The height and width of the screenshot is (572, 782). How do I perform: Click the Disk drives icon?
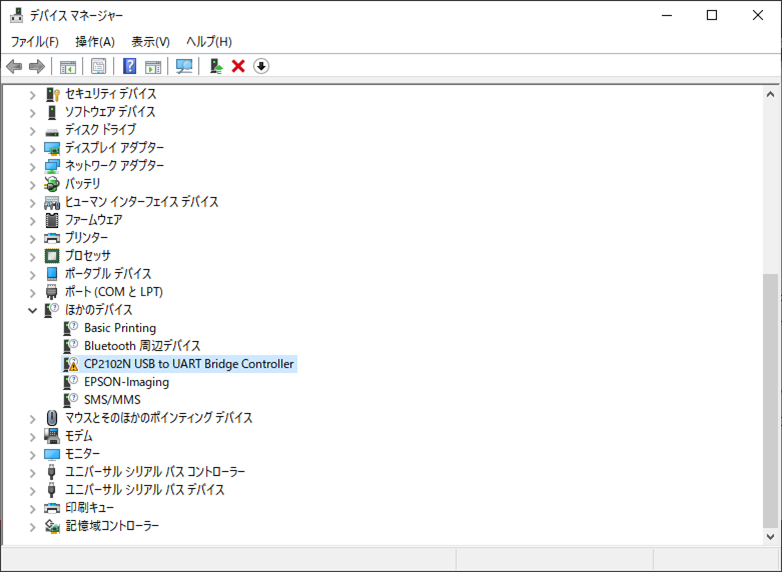point(52,132)
